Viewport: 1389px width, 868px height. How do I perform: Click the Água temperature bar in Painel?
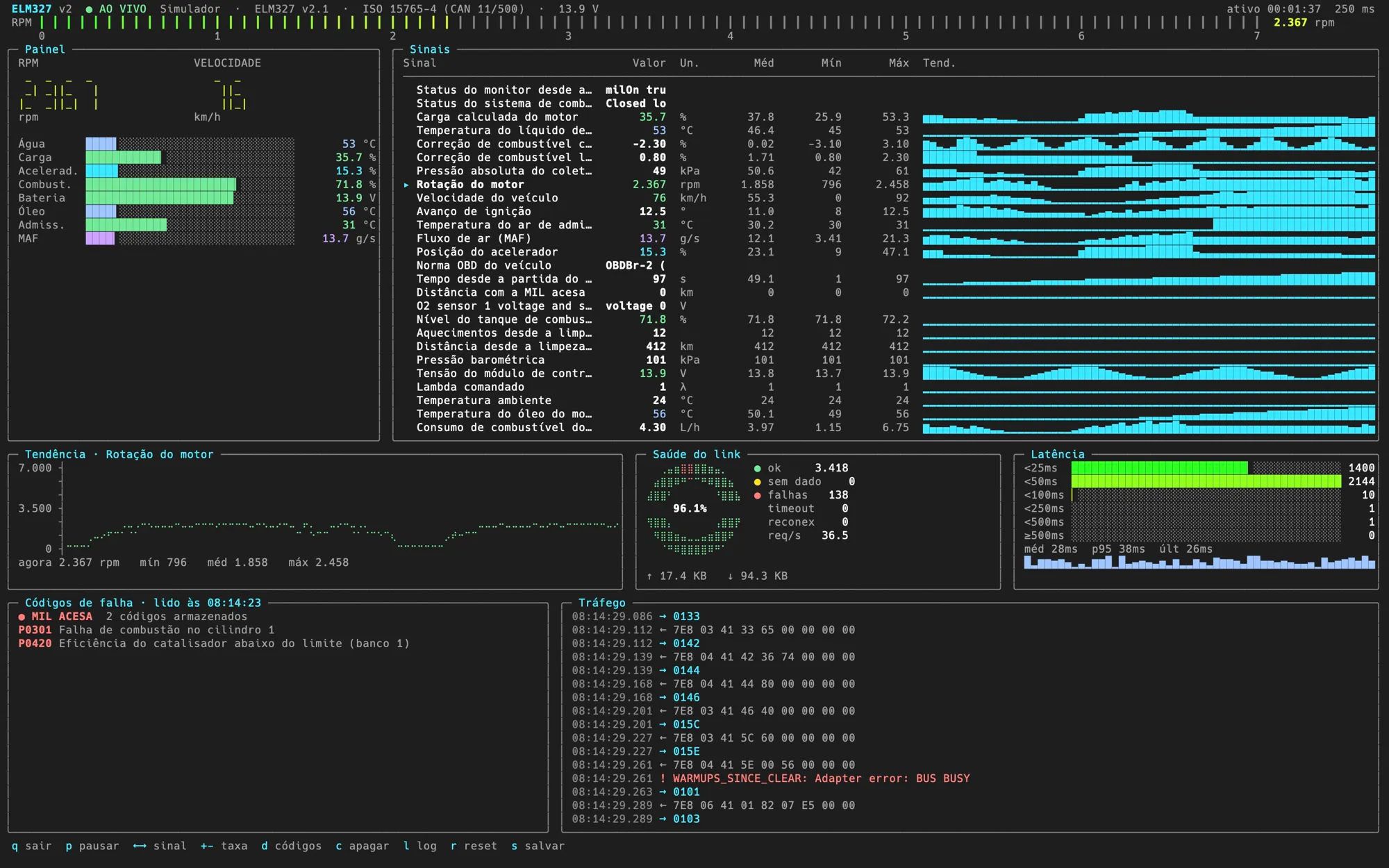190,144
